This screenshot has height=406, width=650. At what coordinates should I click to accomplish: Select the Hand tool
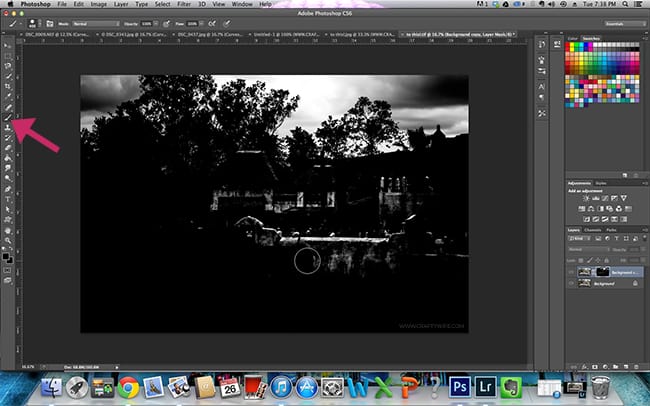tap(7, 231)
